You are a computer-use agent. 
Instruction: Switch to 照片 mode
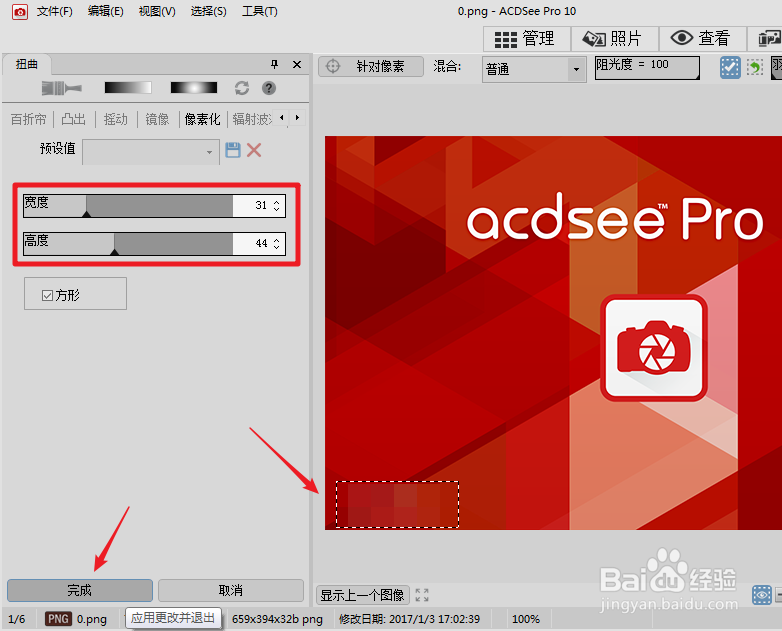point(614,39)
